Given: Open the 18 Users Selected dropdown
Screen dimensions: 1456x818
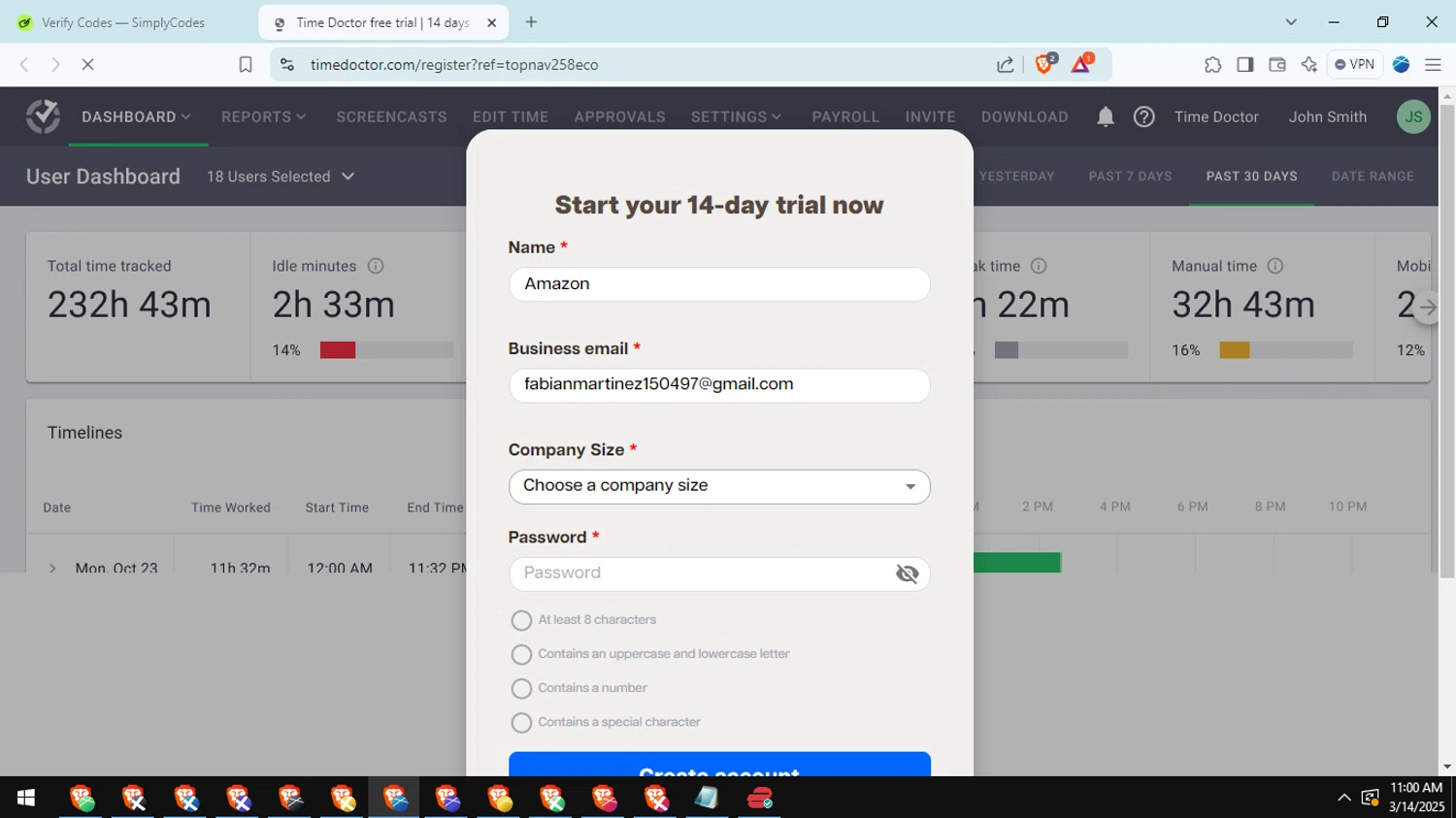Looking at the screenshot, I should tap(281, 177).
